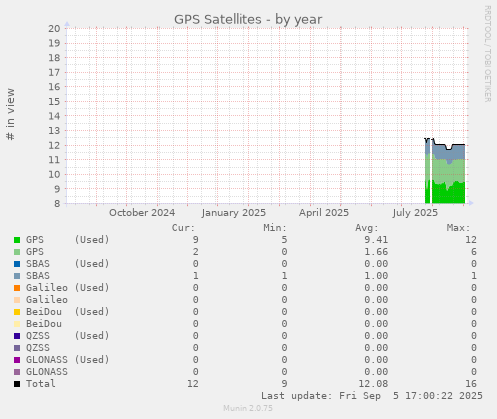Click the "GPS (Used)" legend label
497x419 pixels.
68,240
